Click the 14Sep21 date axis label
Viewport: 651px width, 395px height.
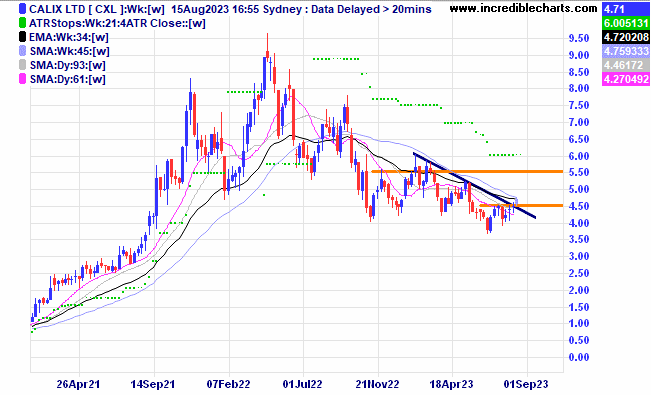(152, 384)
